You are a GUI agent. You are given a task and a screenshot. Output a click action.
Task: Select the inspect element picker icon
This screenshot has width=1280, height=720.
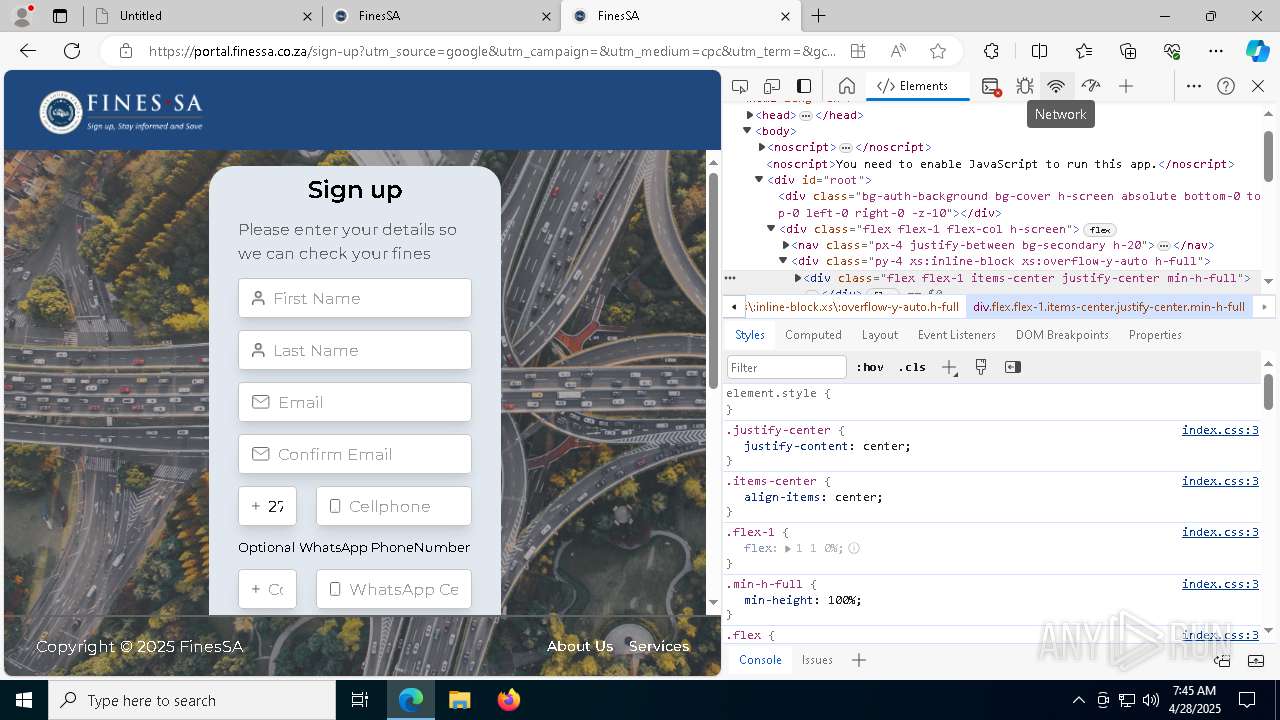tap(740, 86)
